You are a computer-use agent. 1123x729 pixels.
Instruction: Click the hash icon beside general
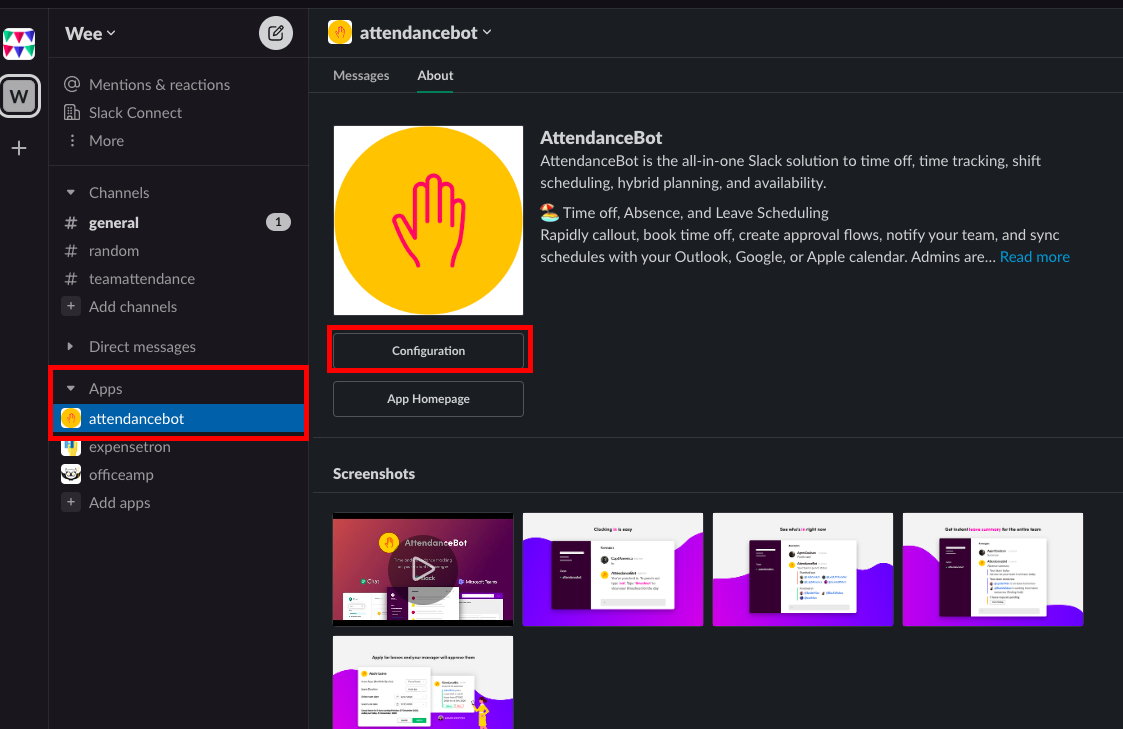(x=71, y=223)
